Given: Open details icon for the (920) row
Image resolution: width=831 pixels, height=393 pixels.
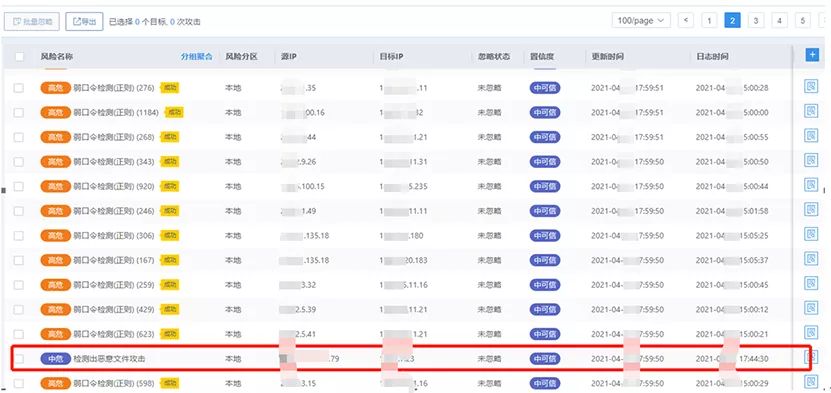Looking at the screenshot, I should tap(811, 185).
